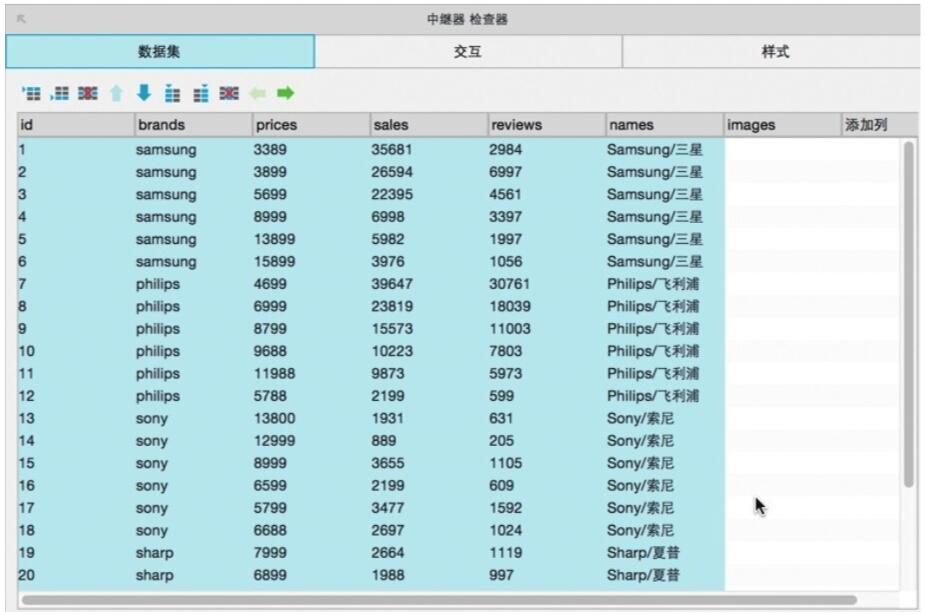Screen dimensions: 926x615
Task: Click the move row up arrow
Action: click(x=116, y=93)
